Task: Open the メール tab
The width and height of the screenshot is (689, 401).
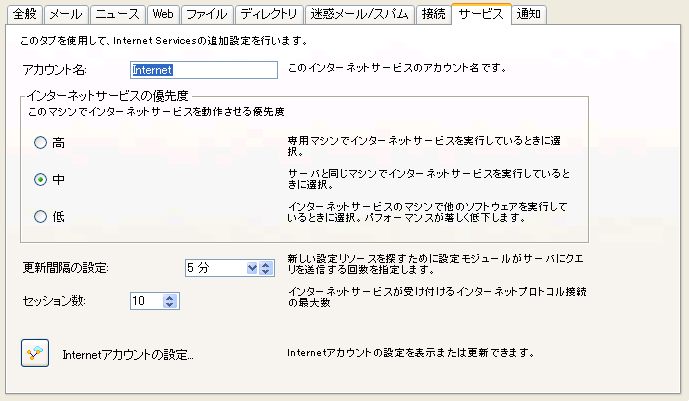Action: (x=67, y=14)
